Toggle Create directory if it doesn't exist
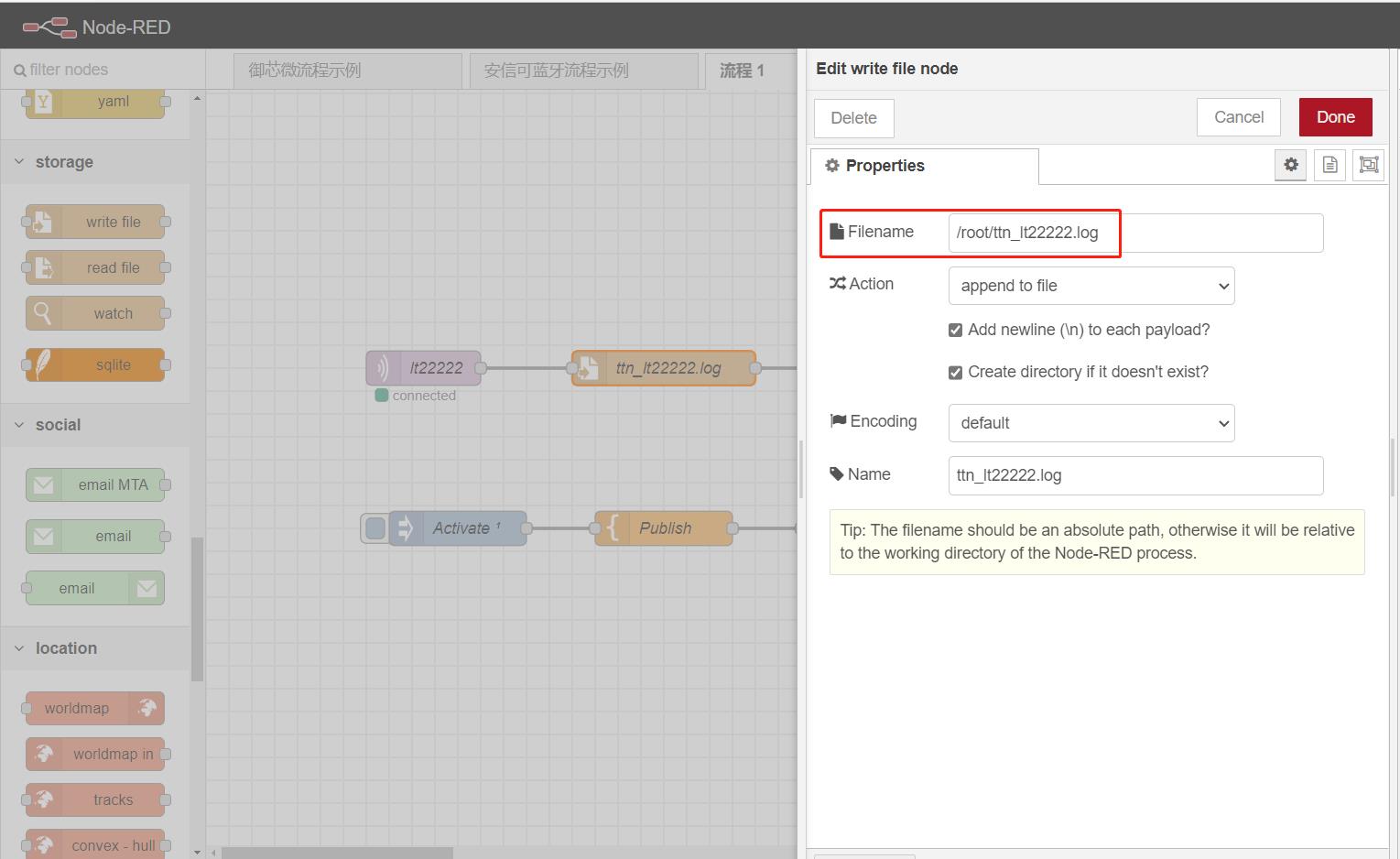The width and height of the screenshot is (1400, 859). click(955, 373)
